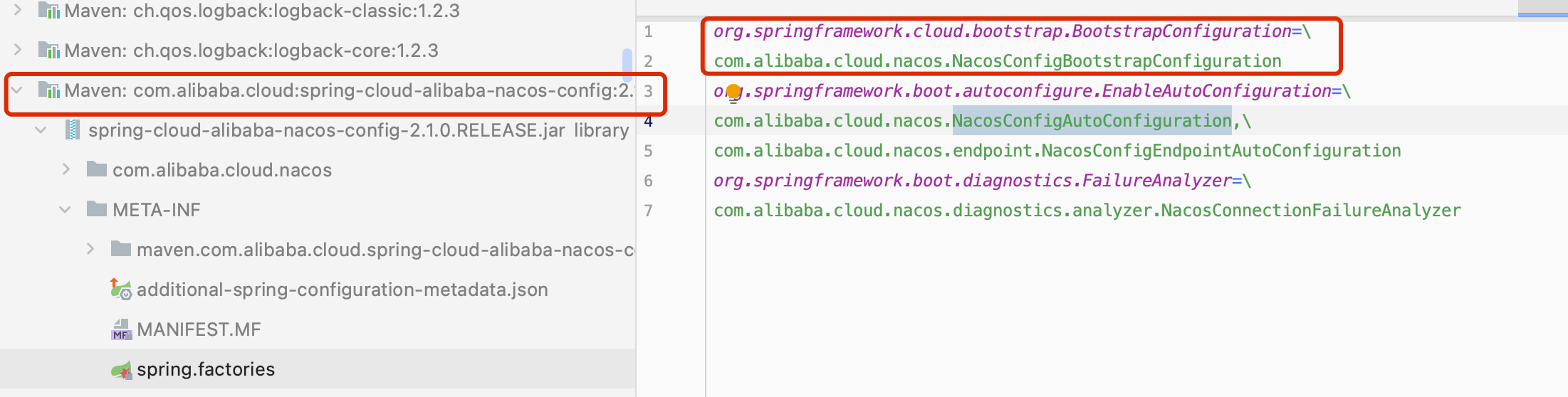
Task: Expand the logback-core:1.2.3 Maven library
Action: pyautogui.click(x=18, y=50)
